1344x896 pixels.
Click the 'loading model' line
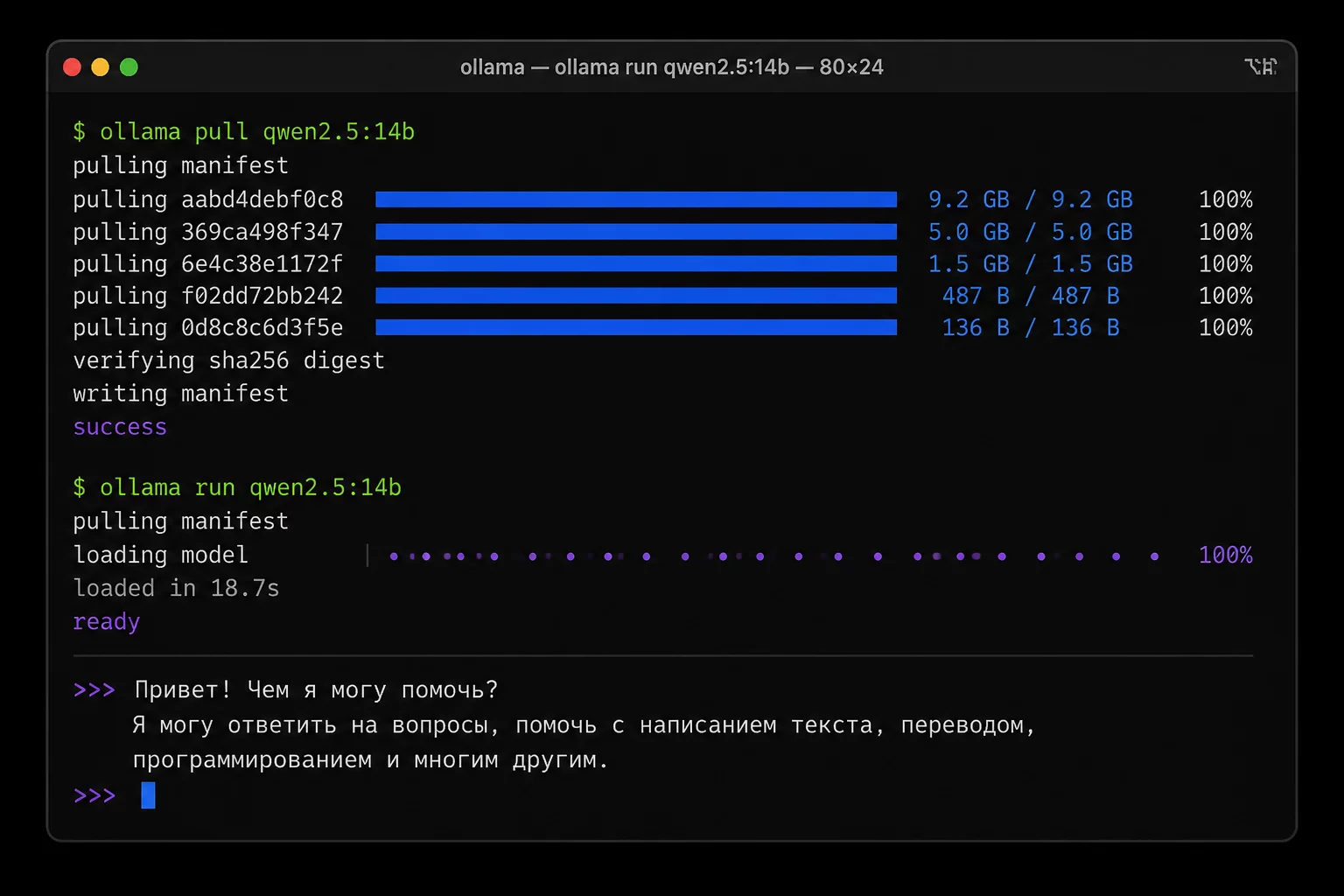pyautogui.click(x=160, y=555)
